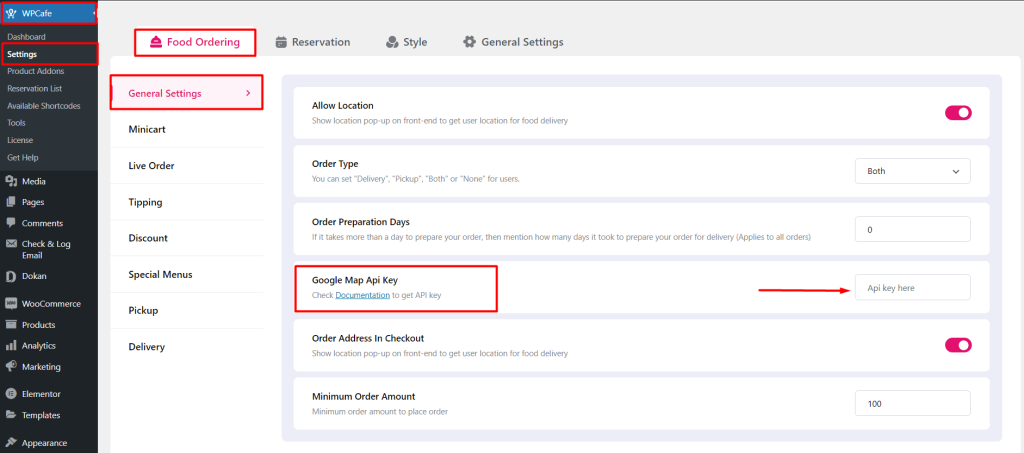Click the Elementor icon
This screenshot has height=453, width=1024.
pyautogui.click(x=11, y=394)
